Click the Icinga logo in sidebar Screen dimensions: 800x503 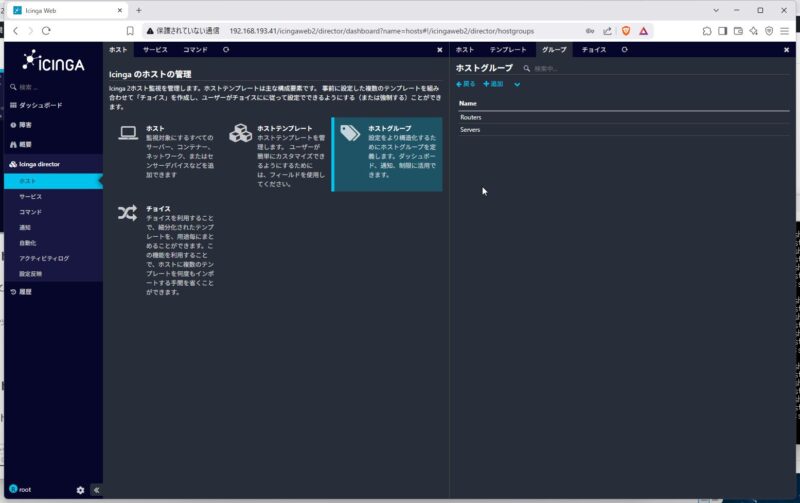(x=53, y=61)
